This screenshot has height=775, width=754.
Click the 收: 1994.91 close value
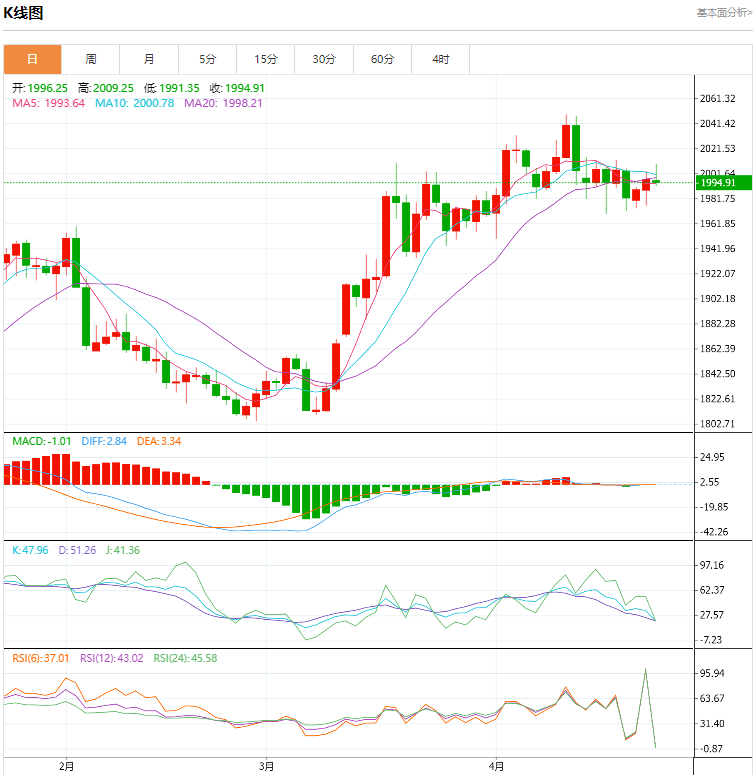coord(237,88)
